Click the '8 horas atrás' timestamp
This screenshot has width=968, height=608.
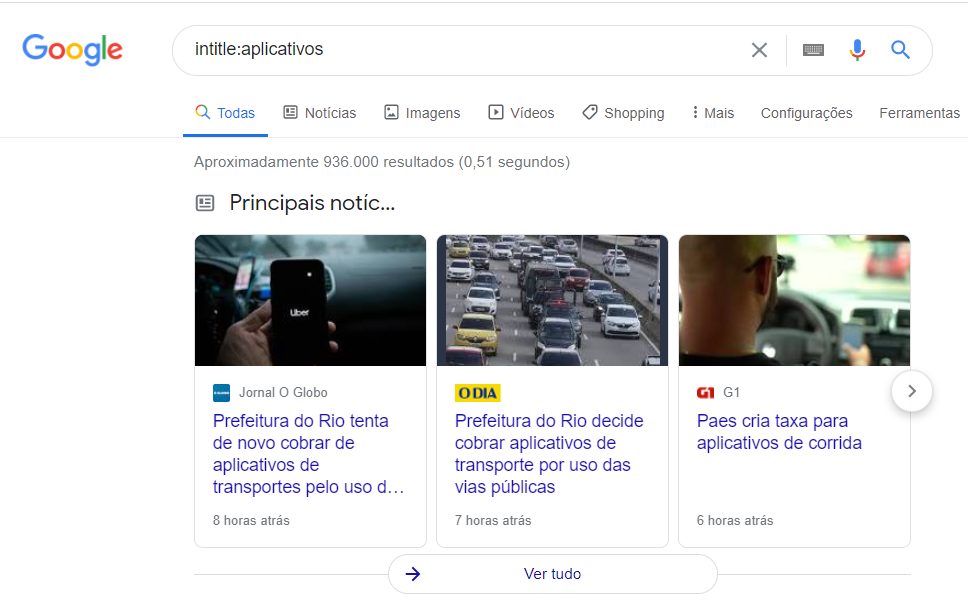pos(251,520)
